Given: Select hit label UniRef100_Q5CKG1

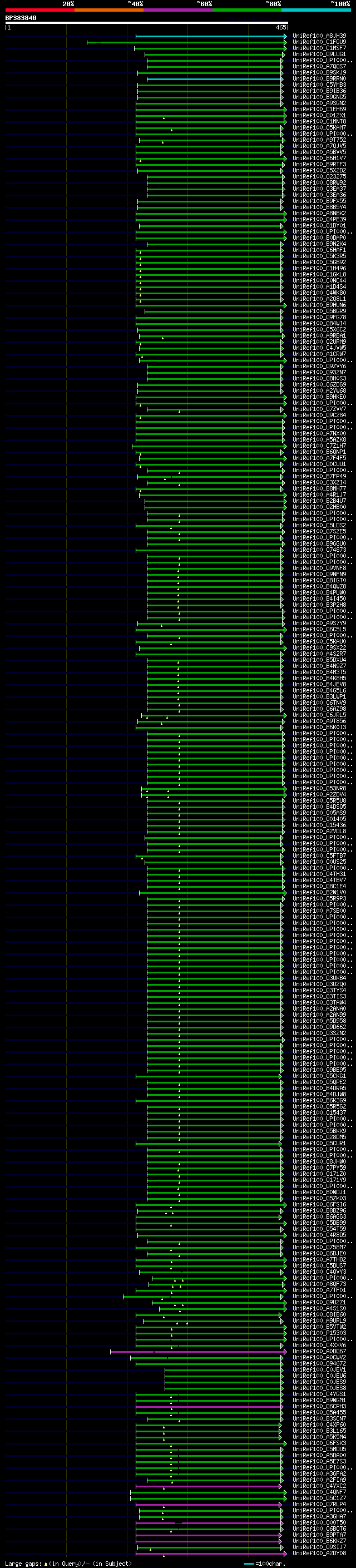Looking at the screenshot, I should click(319, 1076).
